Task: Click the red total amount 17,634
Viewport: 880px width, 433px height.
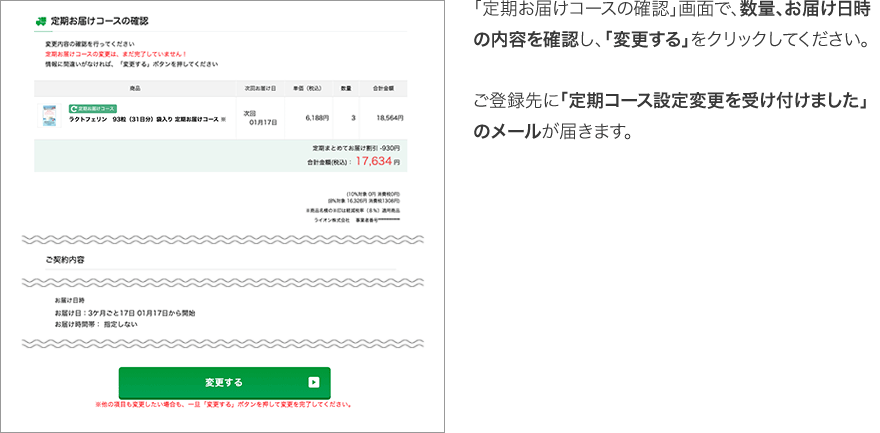Action: [373, 162]
